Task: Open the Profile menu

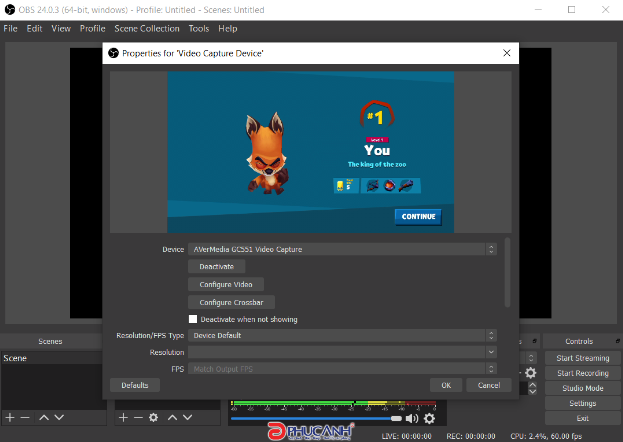Action: point(93,29)
